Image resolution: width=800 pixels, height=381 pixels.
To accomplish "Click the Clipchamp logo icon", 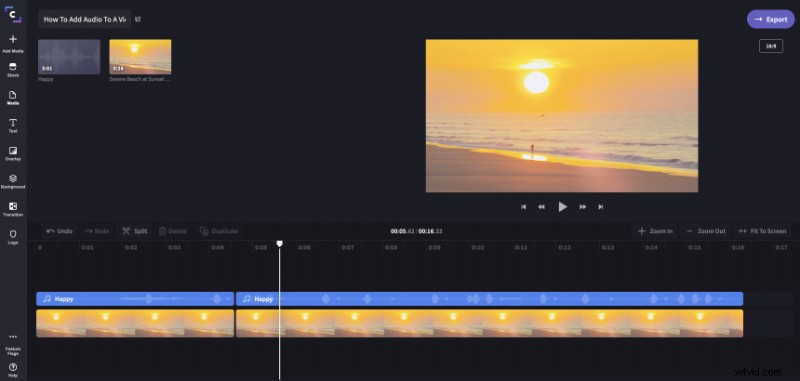I will pos(13,15).
